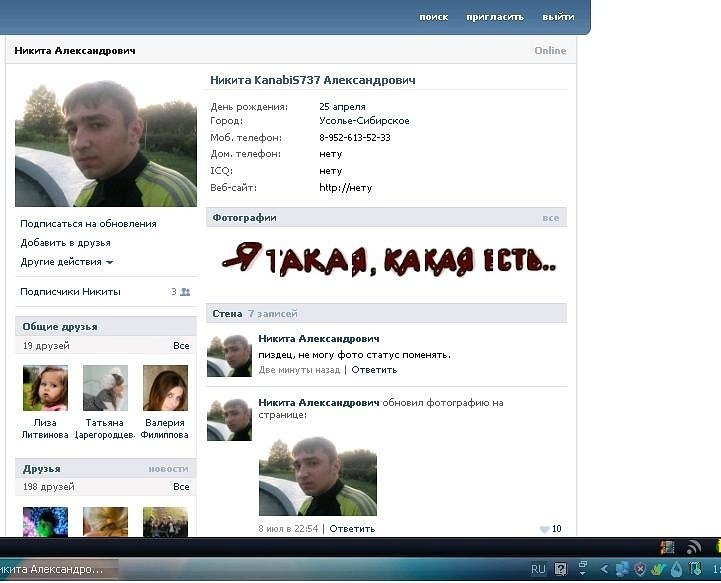Show all 198 friends via "Все" link
721x583 pixels.
tap(180, 487)
